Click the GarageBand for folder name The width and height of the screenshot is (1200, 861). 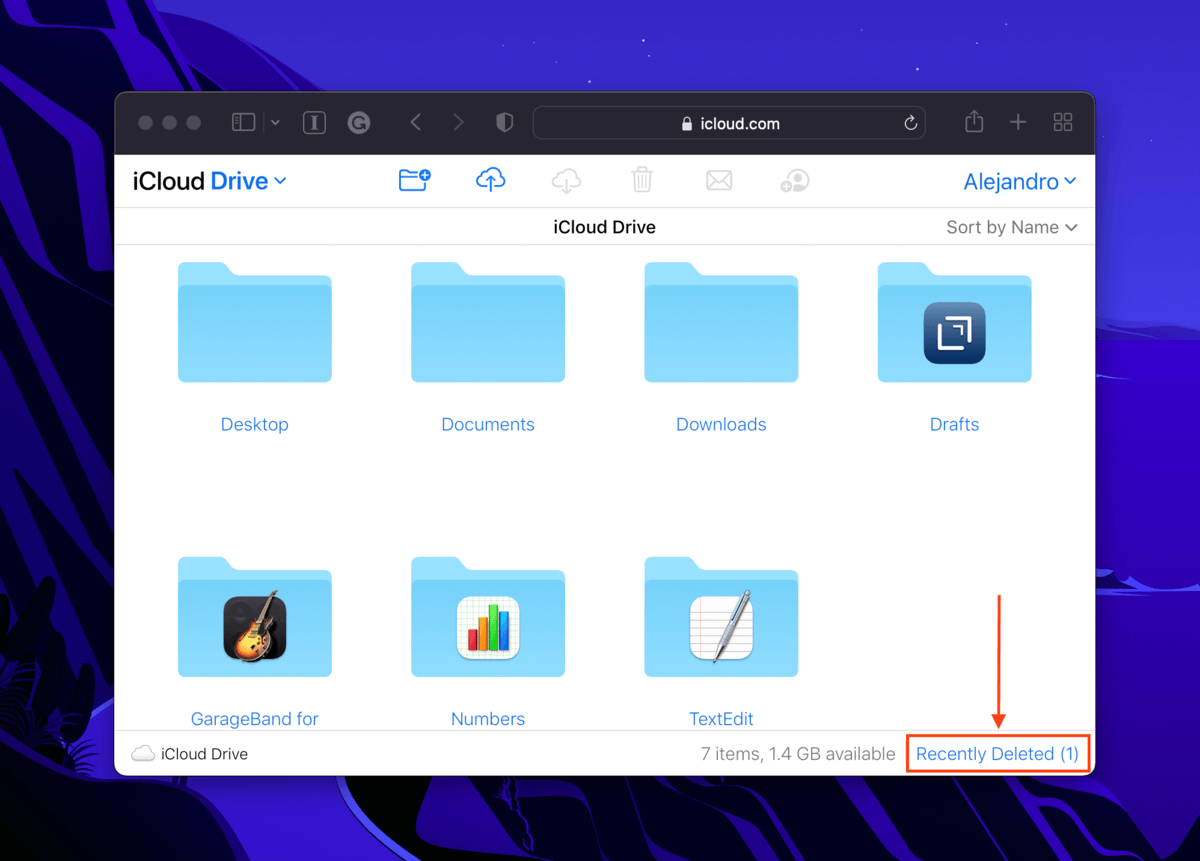pos(255,718)
